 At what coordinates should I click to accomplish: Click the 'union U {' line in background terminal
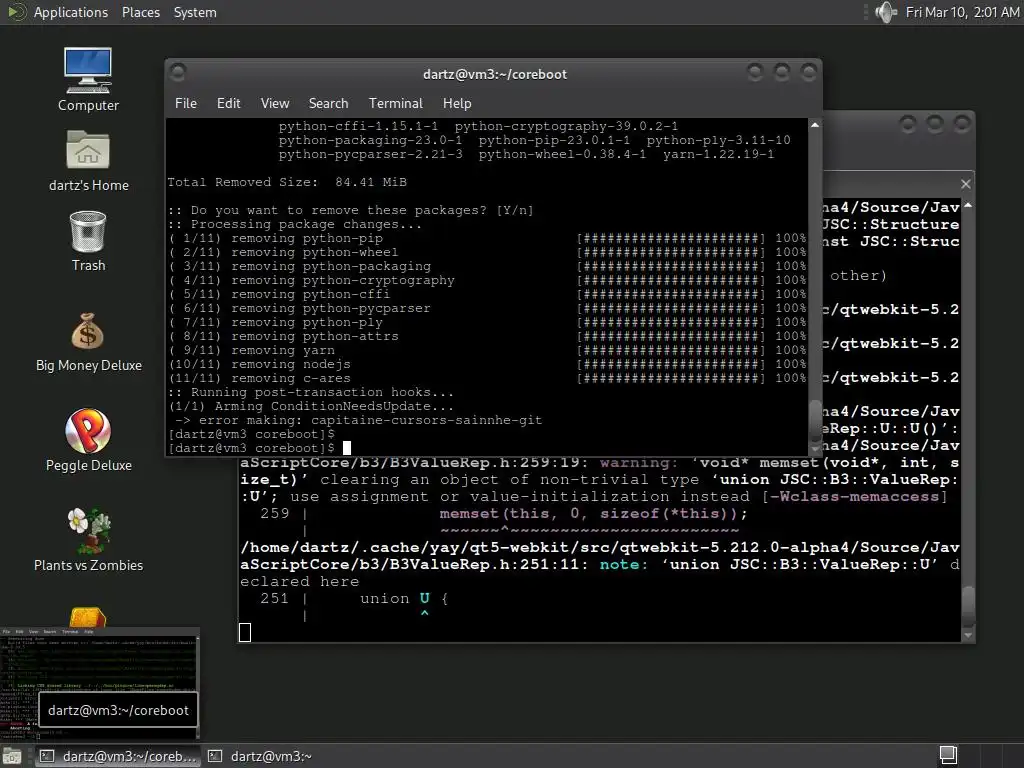click(x=404, y=598)
